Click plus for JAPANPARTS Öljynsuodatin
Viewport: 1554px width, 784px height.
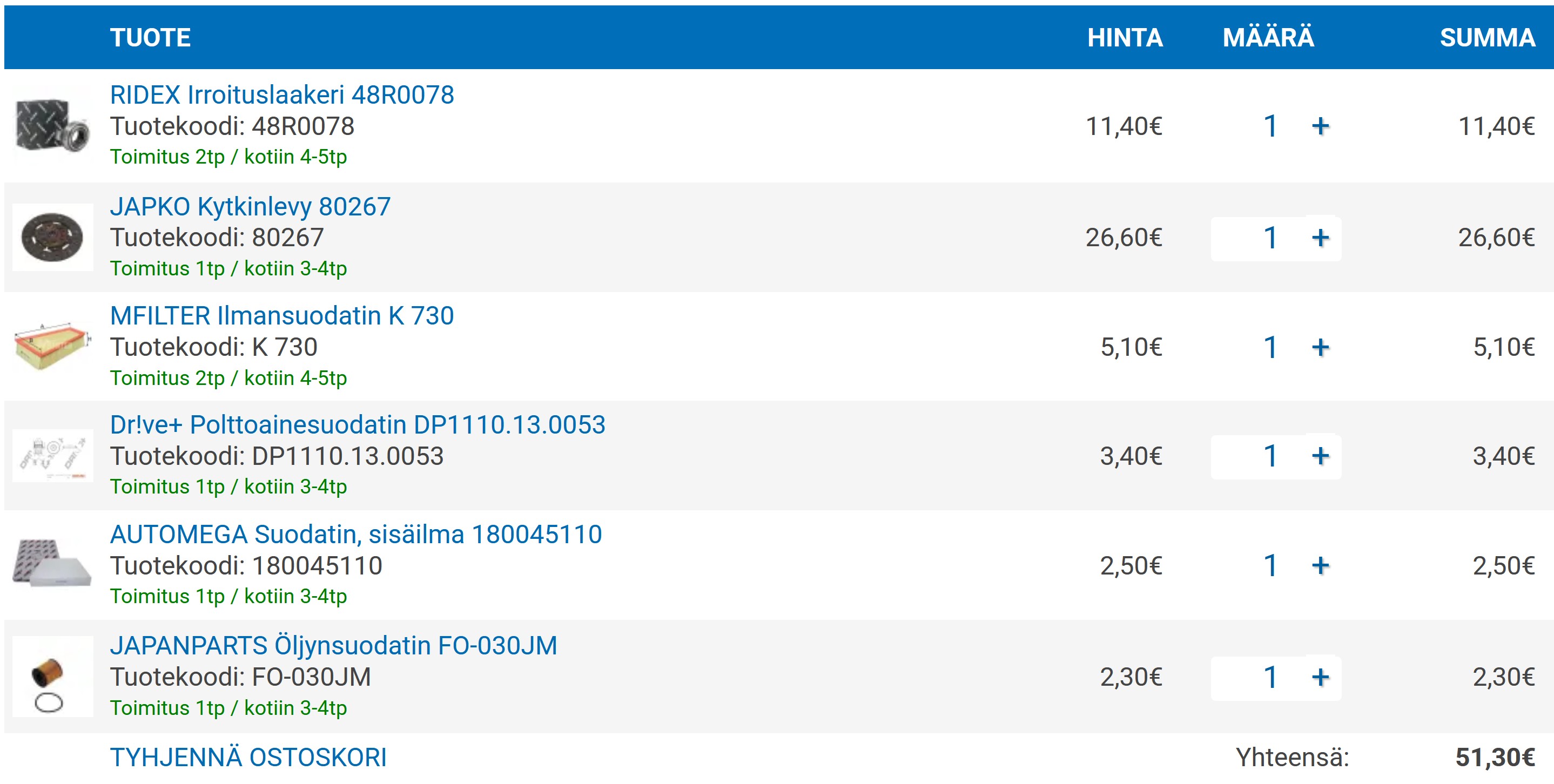click(1320, 677)
